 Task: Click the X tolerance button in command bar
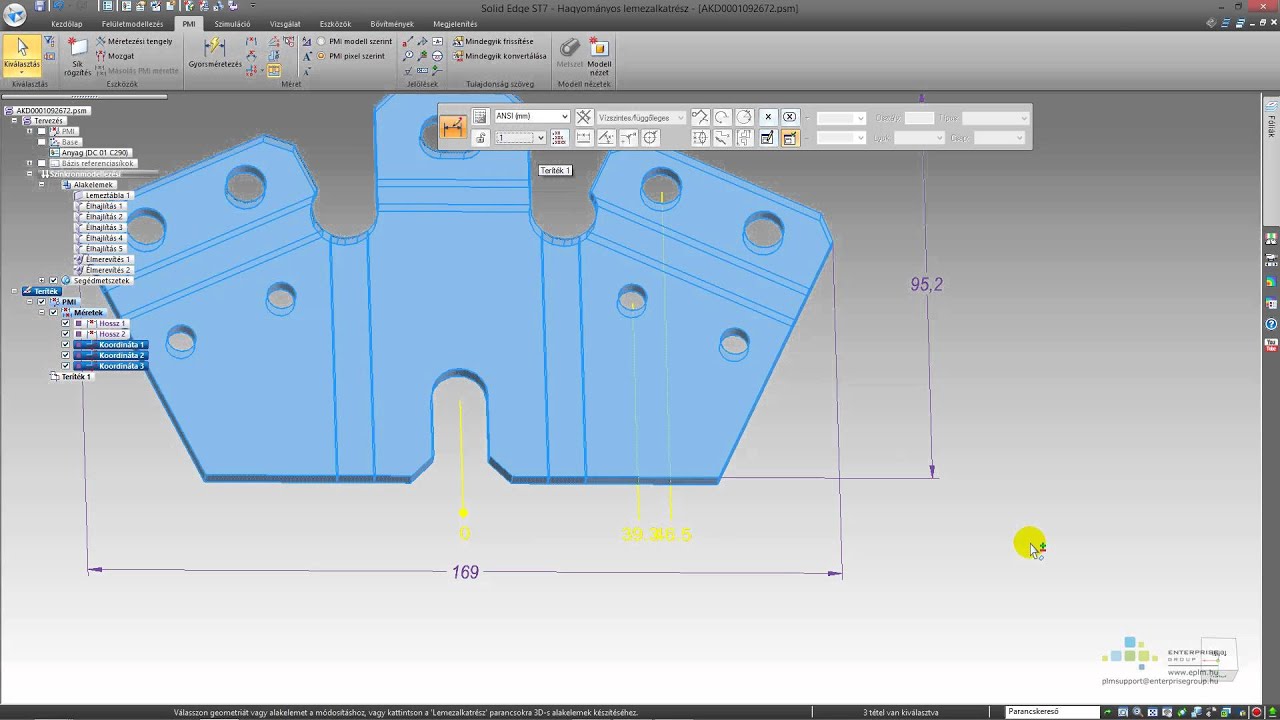[767, 117]
